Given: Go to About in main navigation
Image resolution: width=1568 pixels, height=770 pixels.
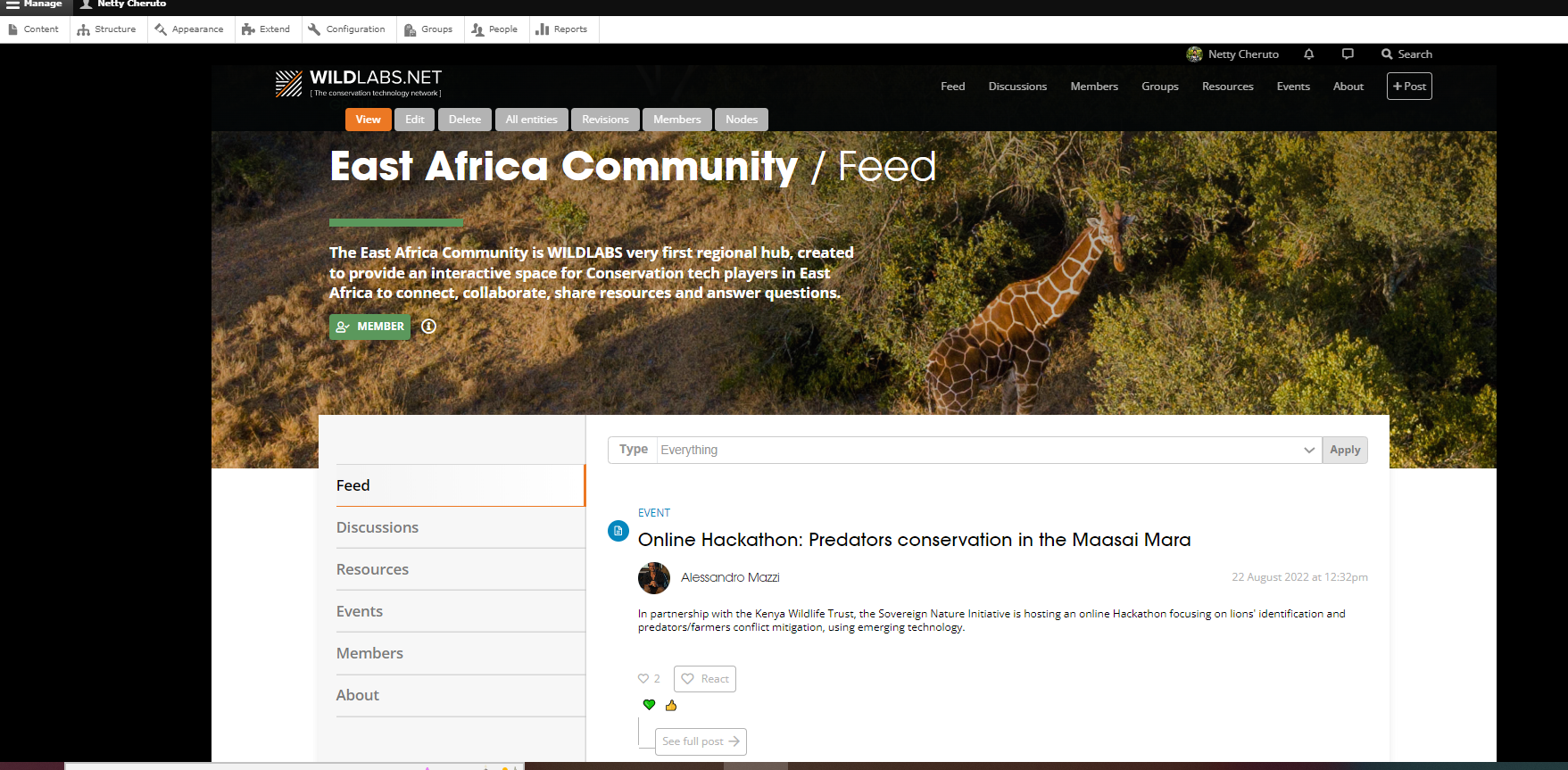Looking at the screenshot, I should point(1348,87).
